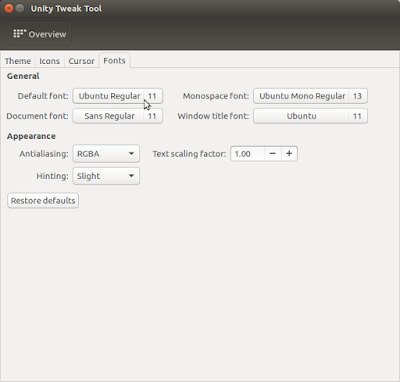Switch to the Theme tab
Image resolution: width=400 pixels, height=382 pixels.
pyautogui.click(x=18, y=61)
